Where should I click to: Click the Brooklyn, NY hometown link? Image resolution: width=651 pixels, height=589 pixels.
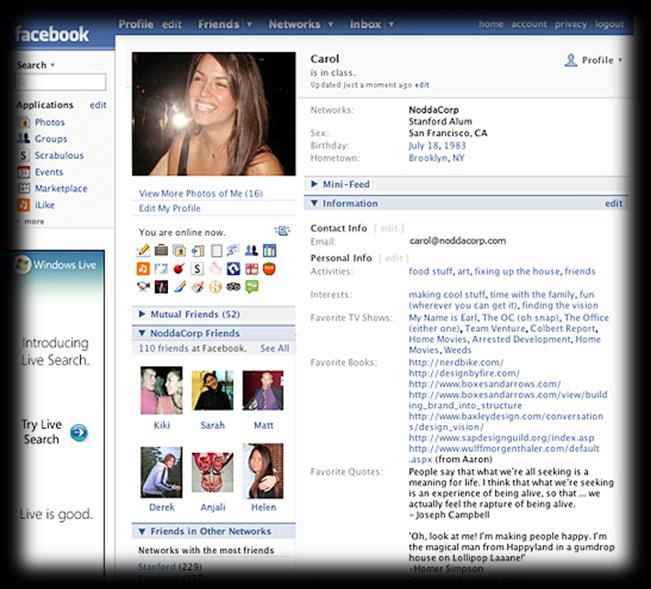tap(436, 158)
